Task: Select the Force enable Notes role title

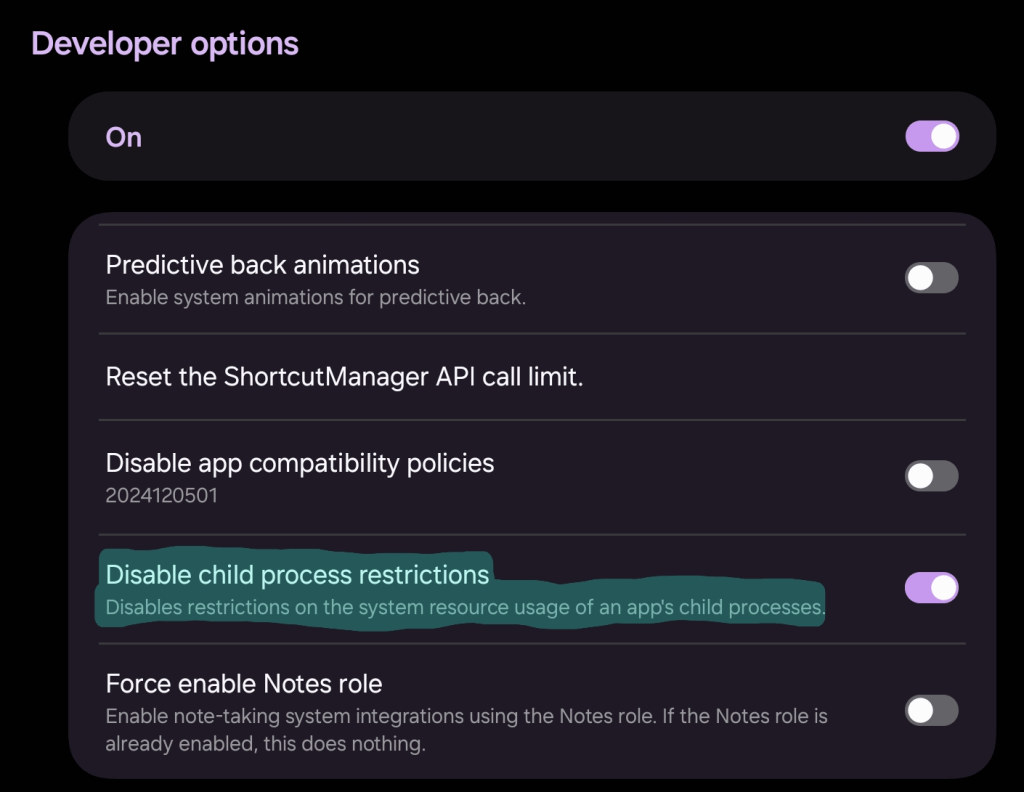Action: coord(244,684)
